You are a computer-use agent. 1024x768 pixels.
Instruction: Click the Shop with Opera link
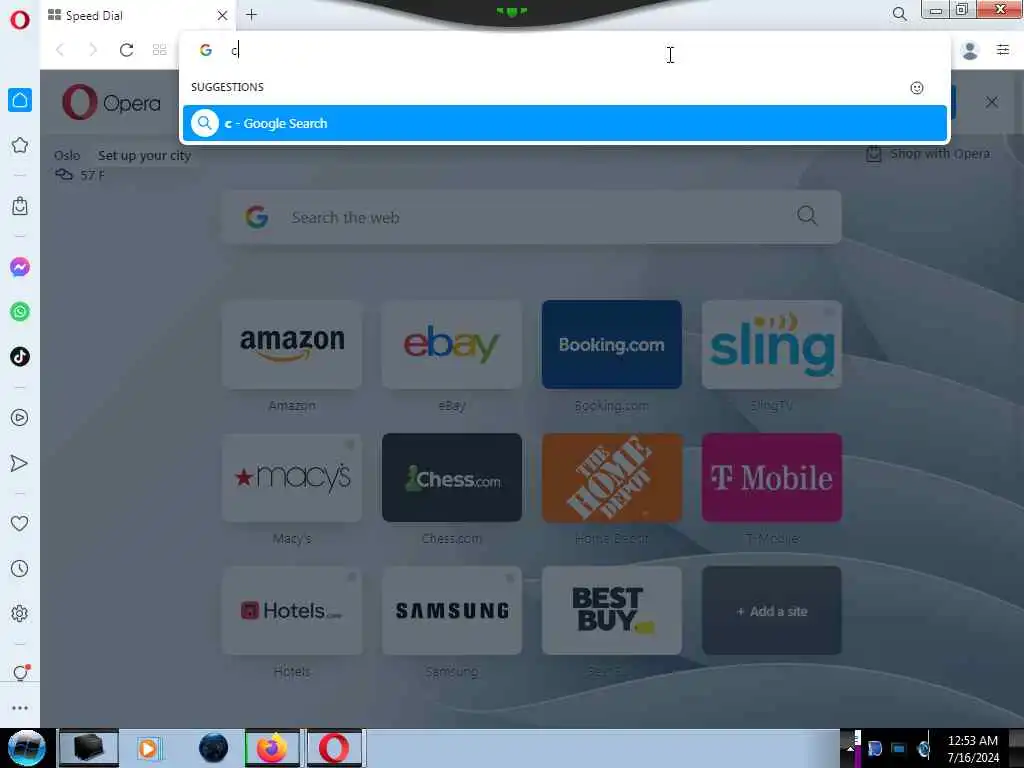[928, 154]
